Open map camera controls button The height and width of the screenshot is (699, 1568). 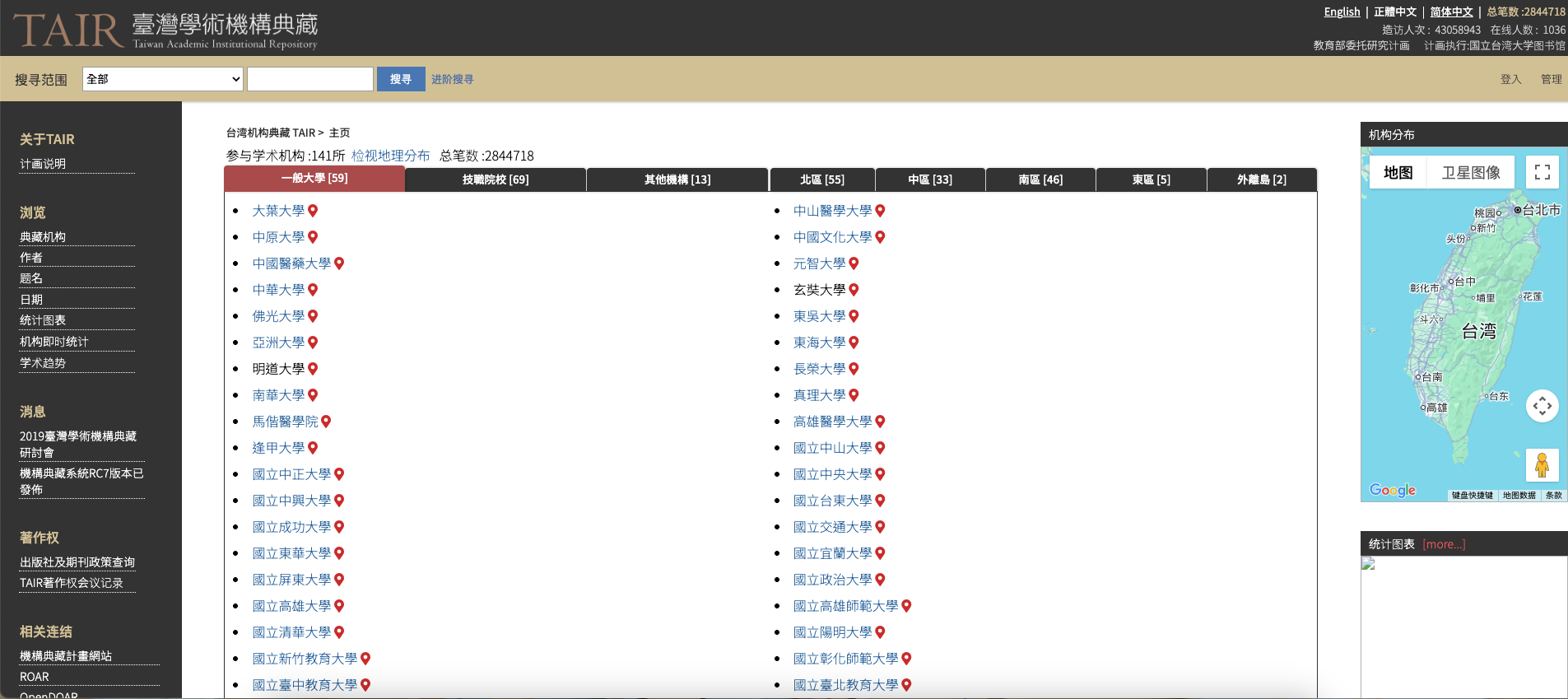click(1542, 406)
